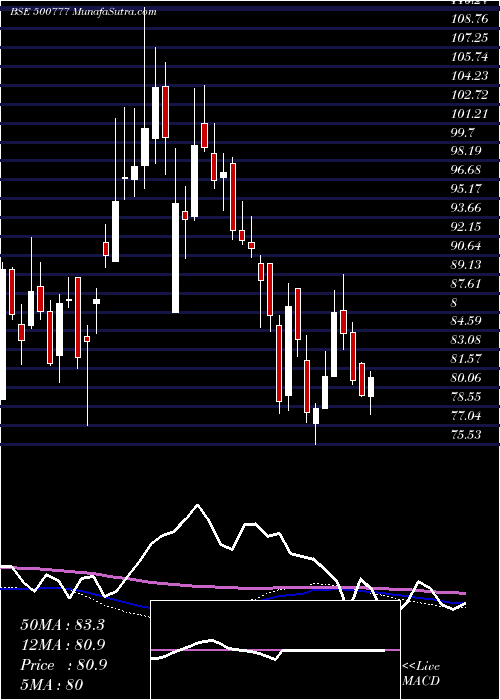Image resolution: width=500 pixels, height=700 pixels.
Task: Click the '12MA : 80.9' indicator text
Action: [x=63, y=645]
